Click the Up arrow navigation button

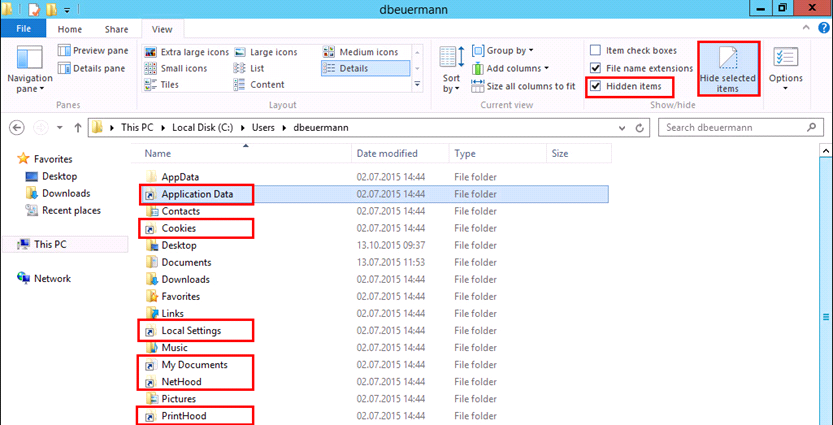[76, 128]
